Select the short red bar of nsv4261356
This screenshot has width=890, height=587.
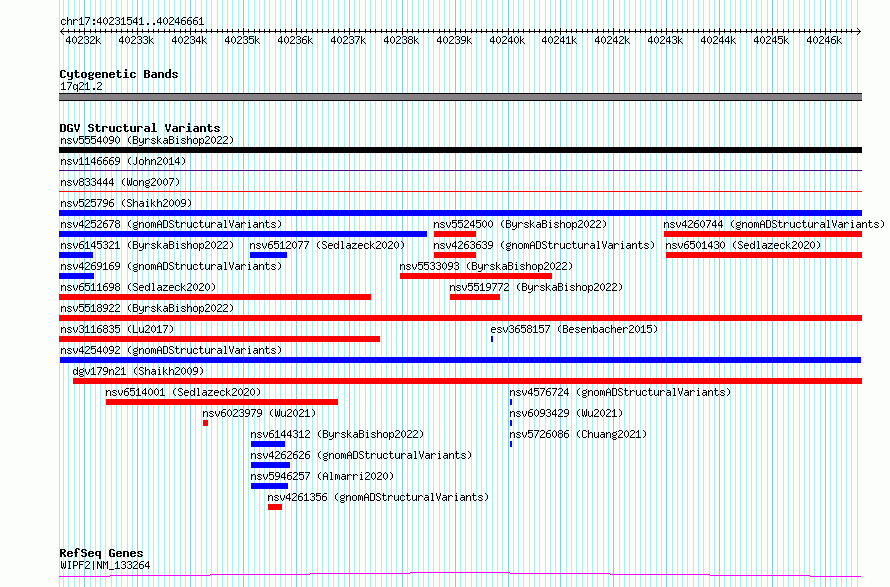click(x=275, y=507)
